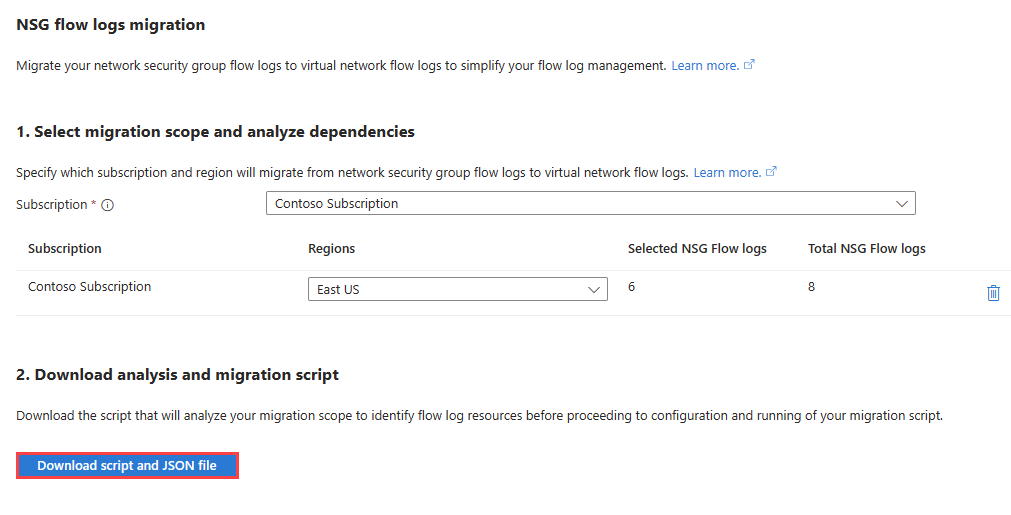Click external-link icon after section 1 Learn more
The height and width of the screenshot is (515, 1011).
point(771,172)
